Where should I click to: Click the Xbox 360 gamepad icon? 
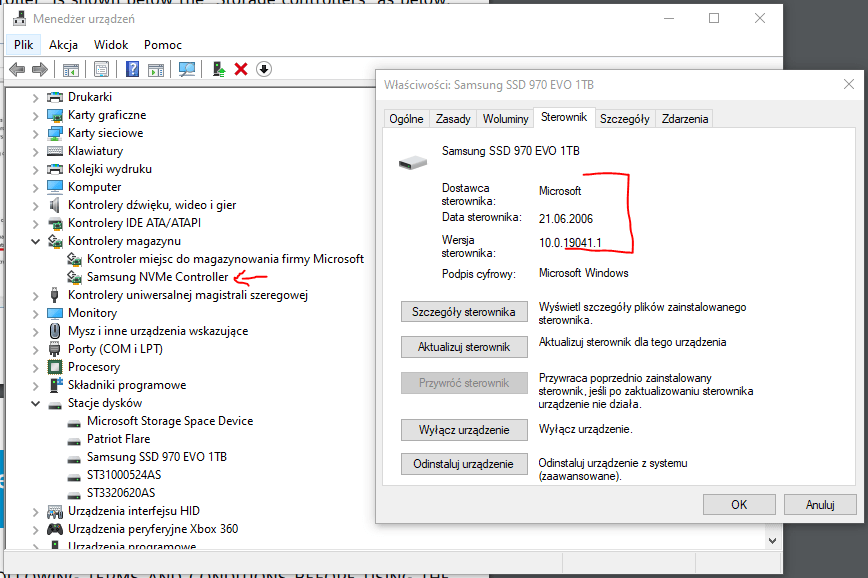tap(55, 529)
